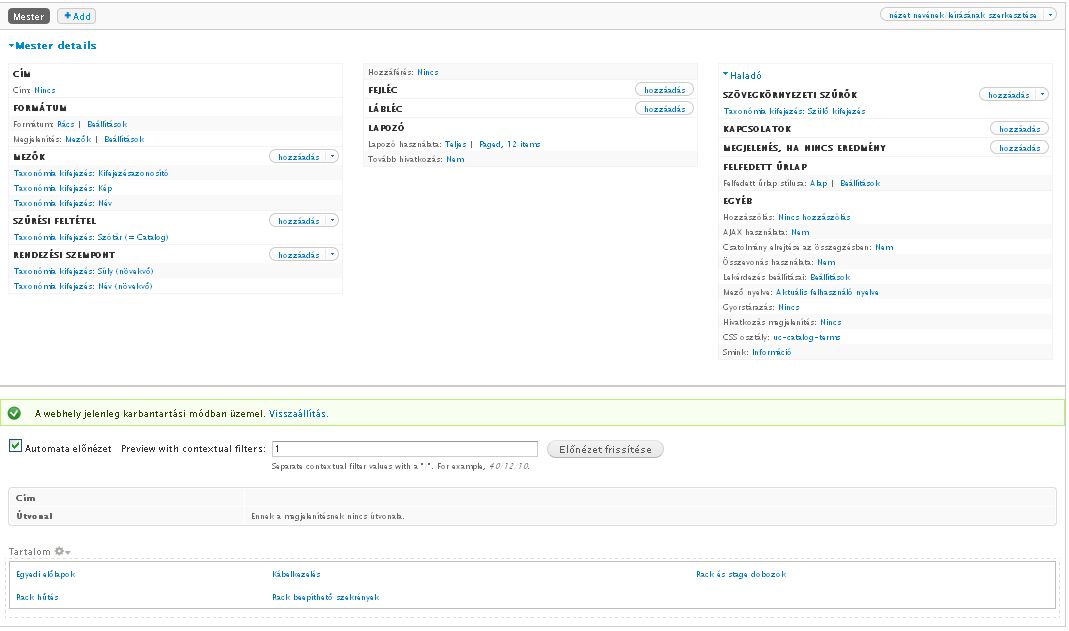Click the Visszaállítás link
This screenshot has width=1069, height=631.
point(297,413)
